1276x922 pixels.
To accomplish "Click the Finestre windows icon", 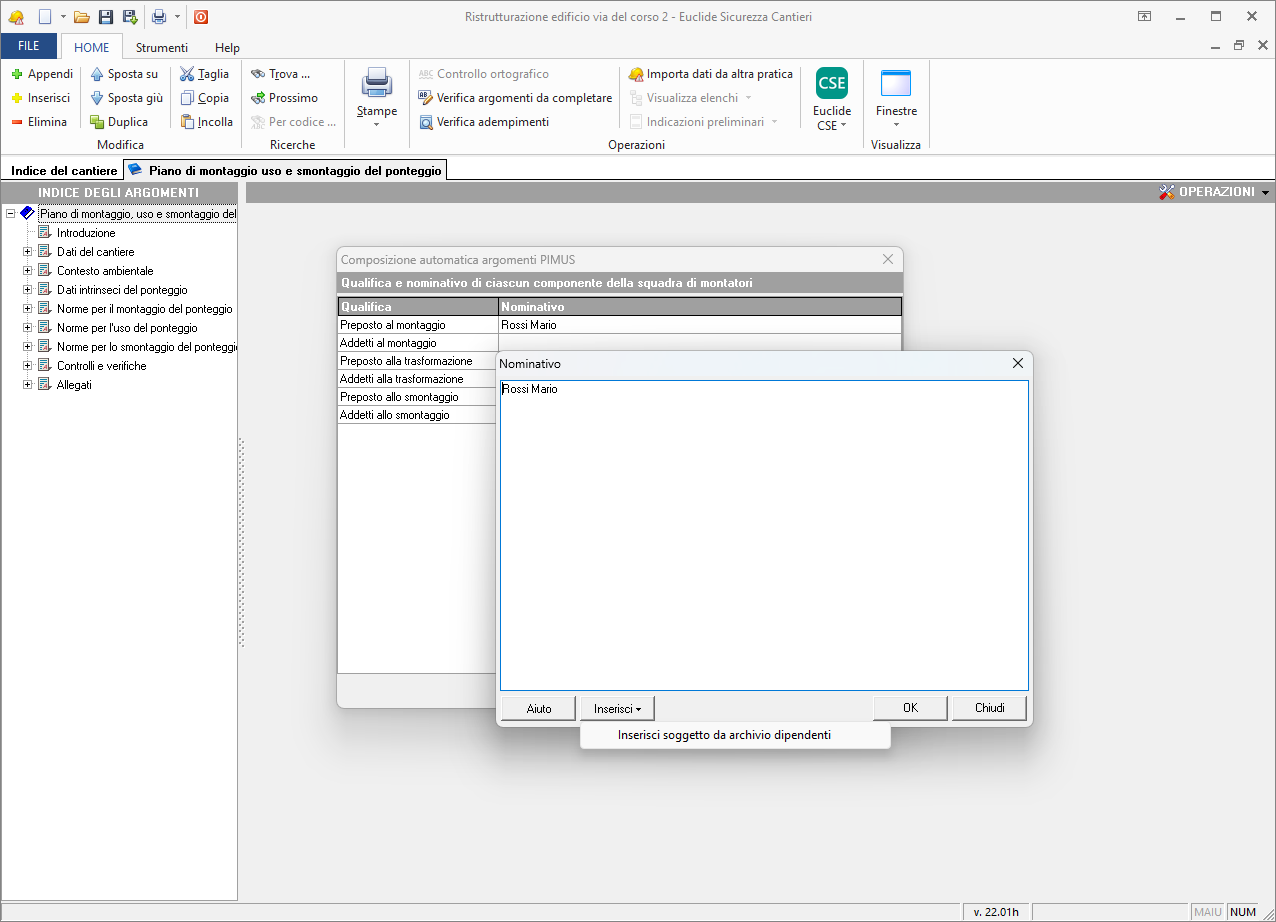I will tap(895, 84).
